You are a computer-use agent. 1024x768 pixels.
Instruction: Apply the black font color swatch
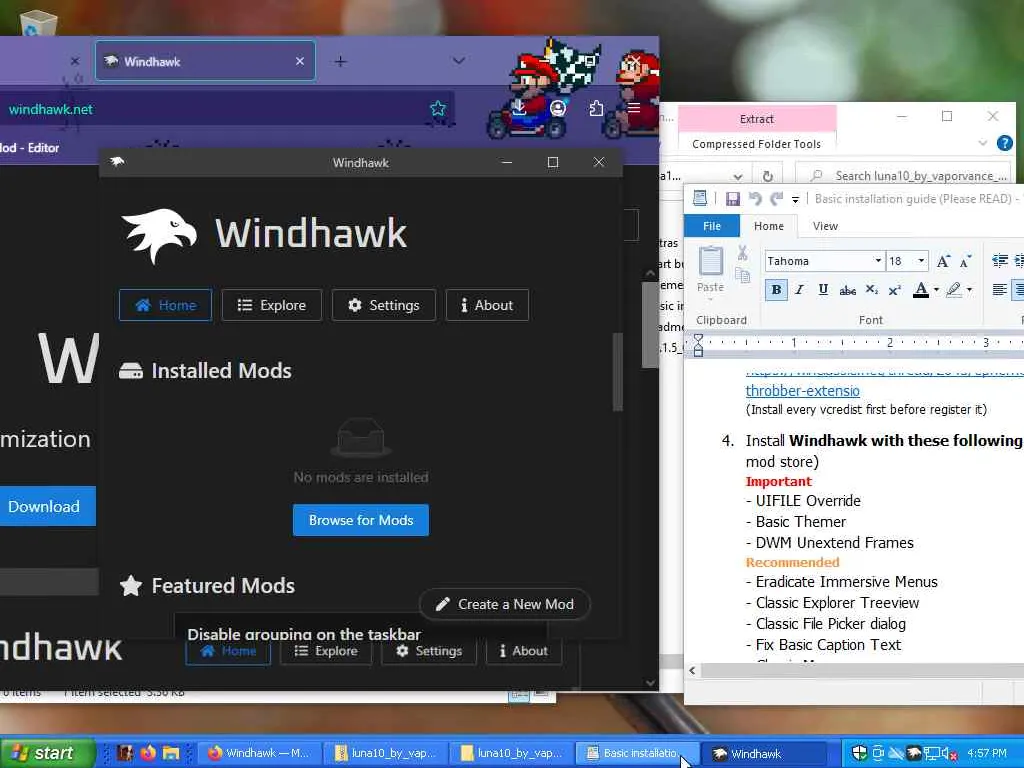tap(921, 290)
